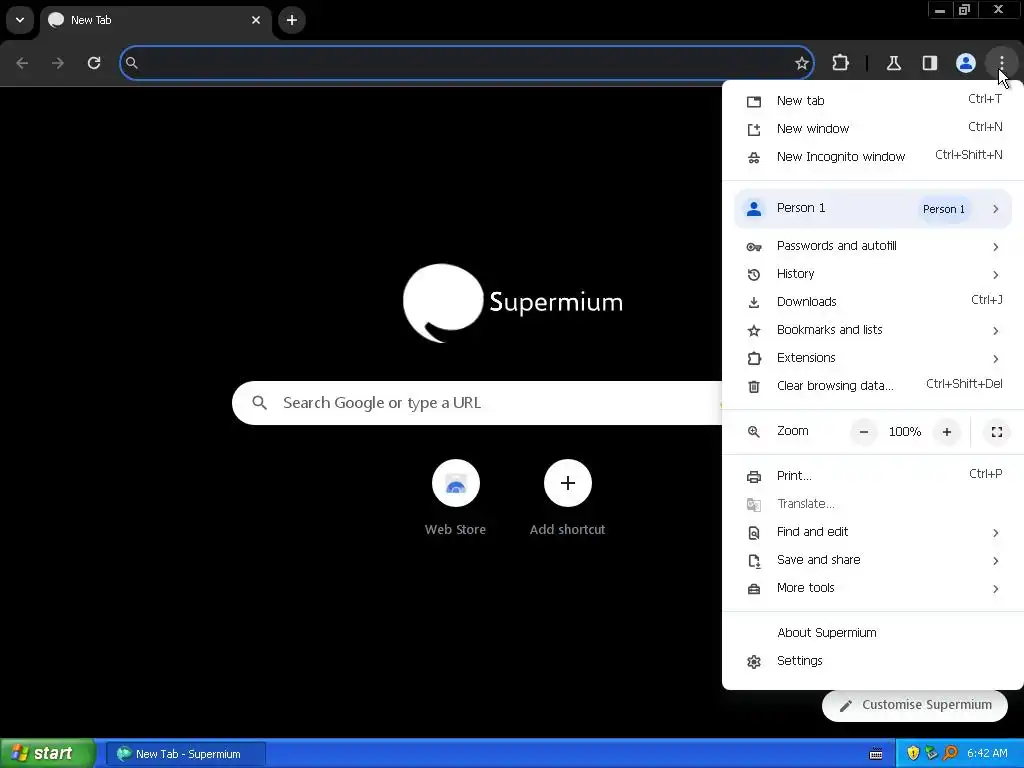Increase zoom with the plus button

946,432
